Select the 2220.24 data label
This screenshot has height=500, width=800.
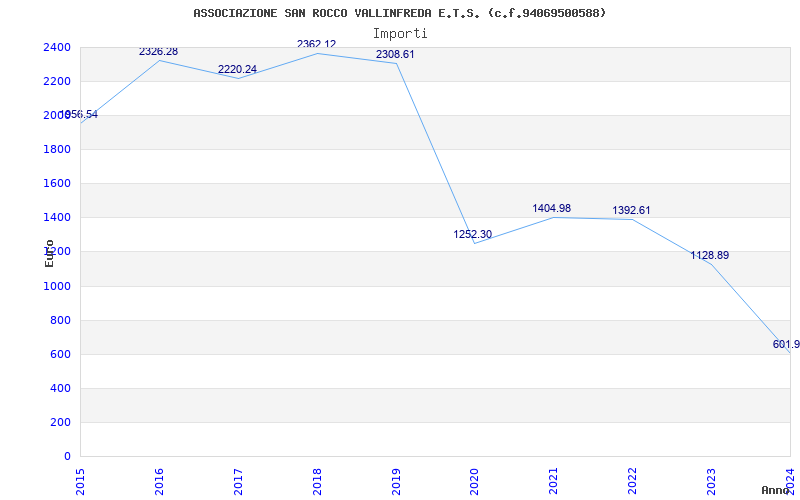[237, 69]
